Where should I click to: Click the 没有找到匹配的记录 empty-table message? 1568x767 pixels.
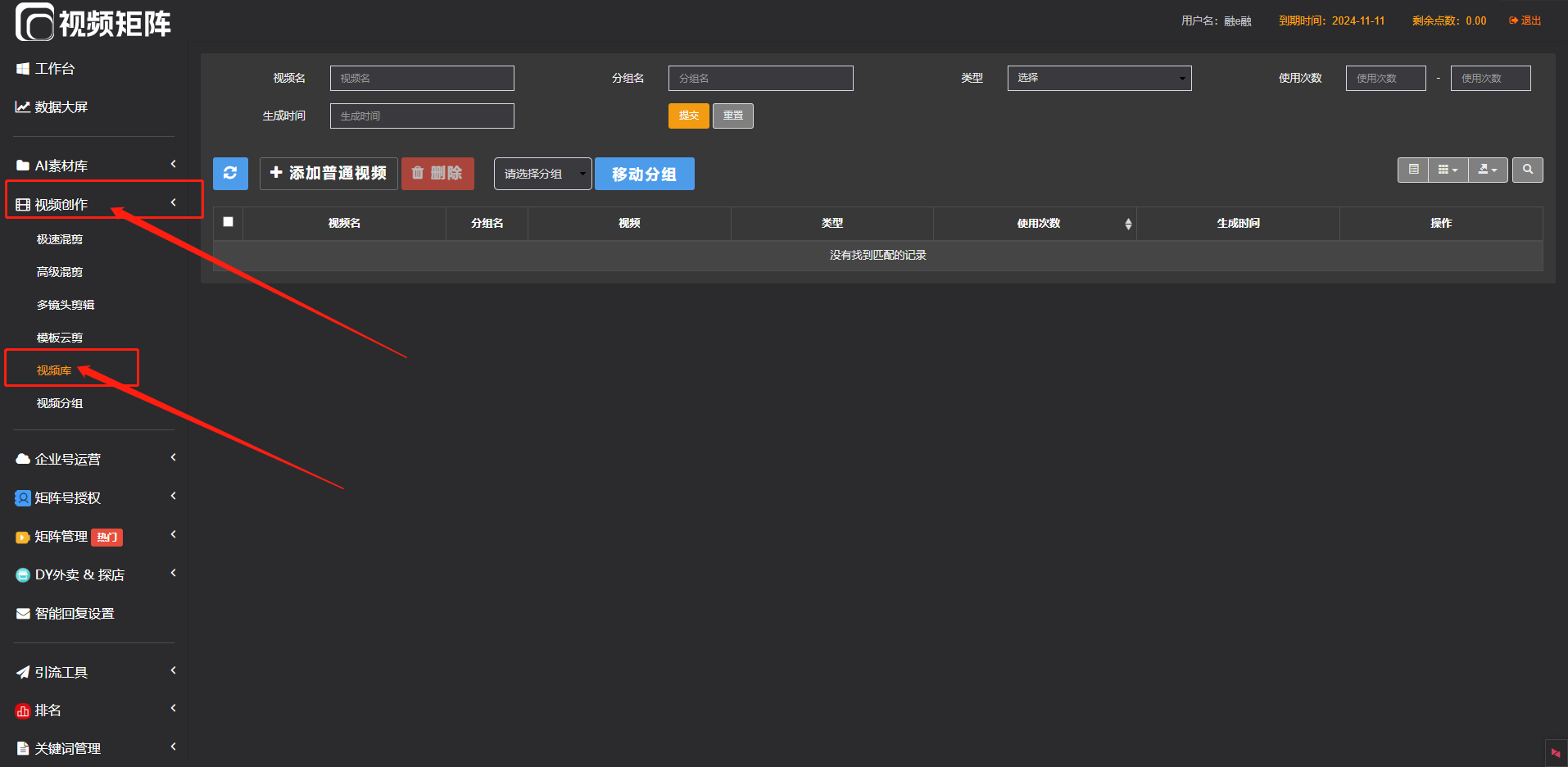point(878,256)
